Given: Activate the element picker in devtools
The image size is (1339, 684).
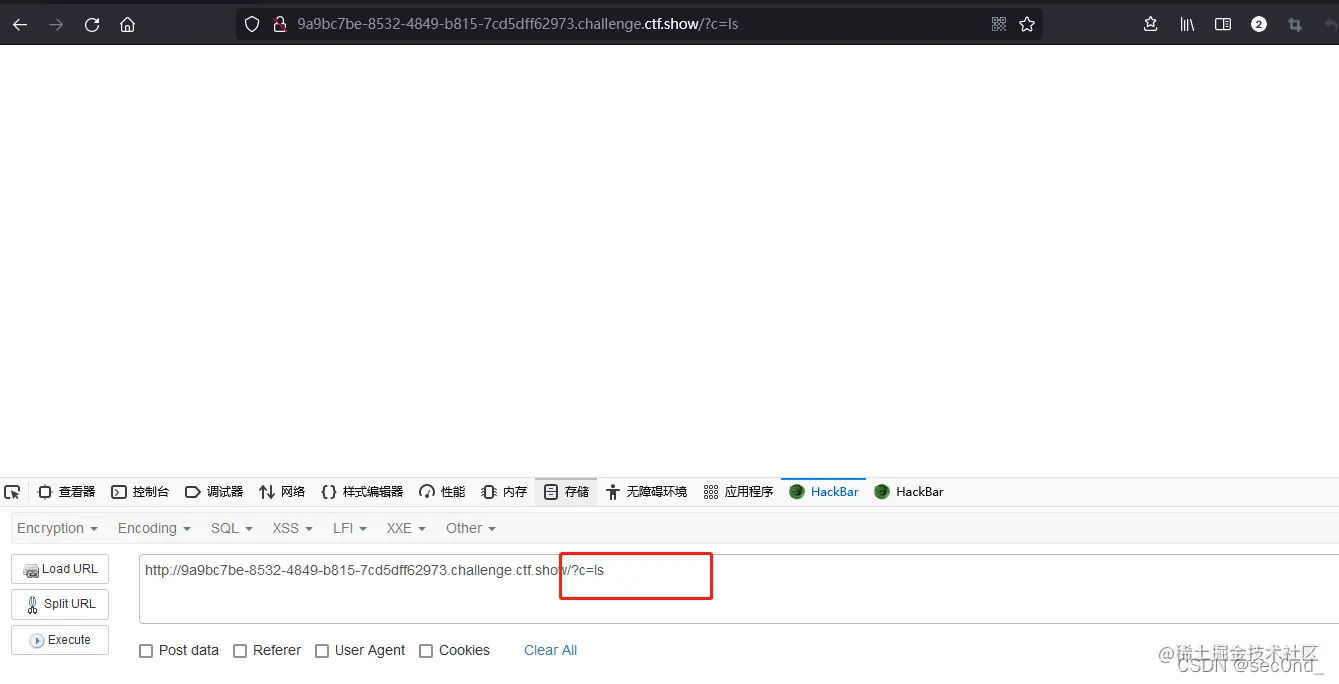Looking at the screenshot, I should coord(12,492).
